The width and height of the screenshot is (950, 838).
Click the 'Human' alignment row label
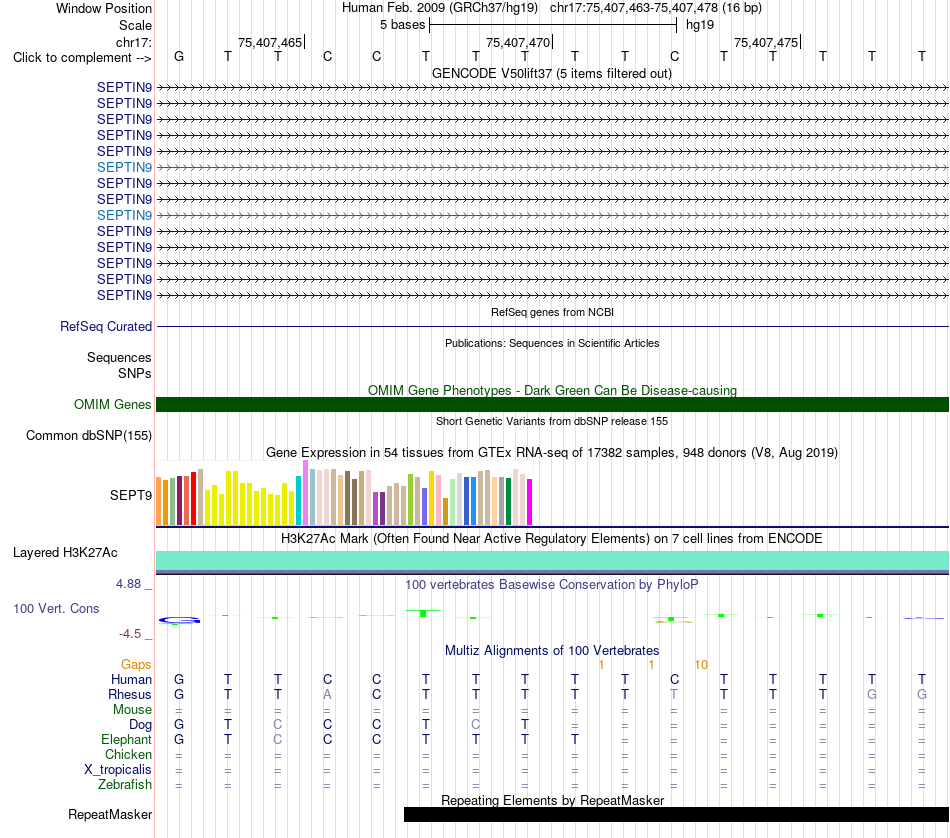tap(131, 680)
